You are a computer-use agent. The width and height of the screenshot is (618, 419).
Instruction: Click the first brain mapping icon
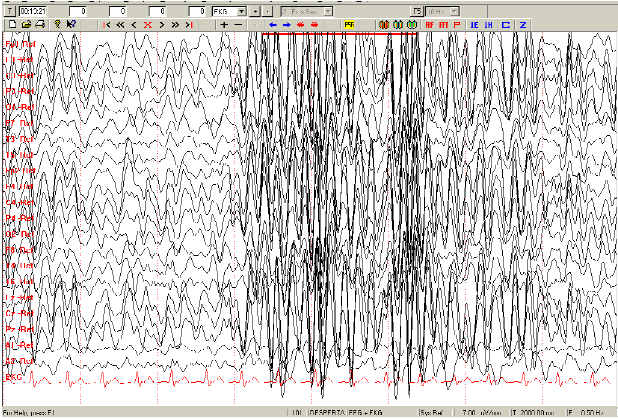coord(384,25)
